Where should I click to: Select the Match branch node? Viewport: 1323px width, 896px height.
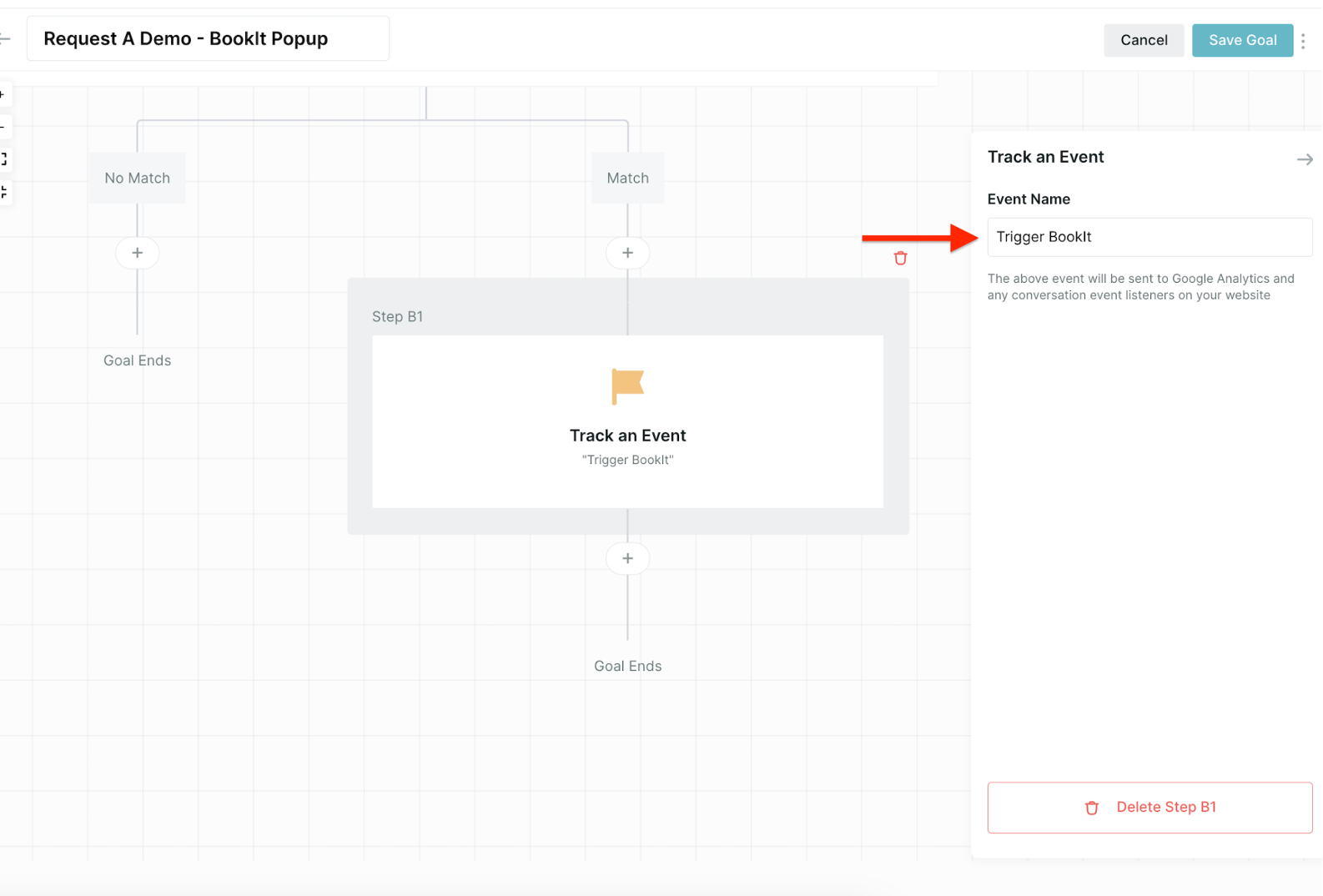point(628,178)
